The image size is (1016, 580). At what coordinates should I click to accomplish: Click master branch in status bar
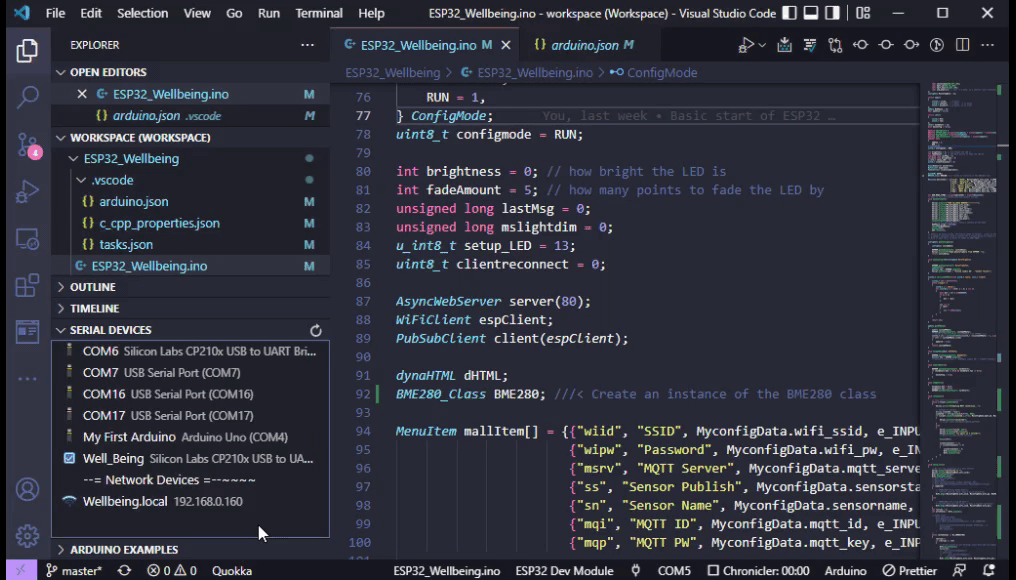click(74, 571)
